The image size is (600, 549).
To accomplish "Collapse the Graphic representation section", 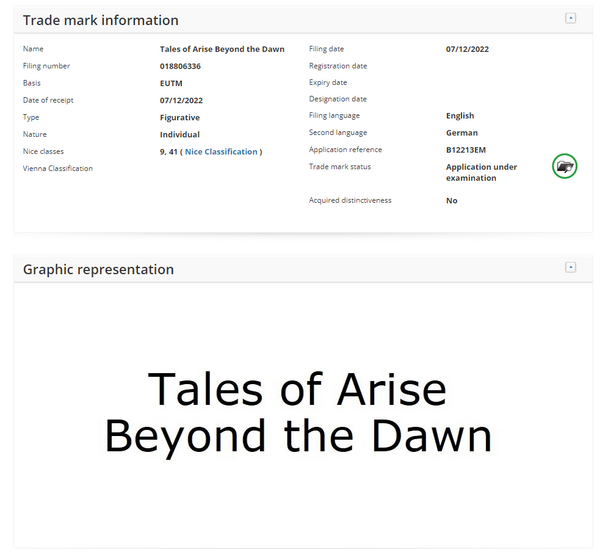I will coord(571,267).
